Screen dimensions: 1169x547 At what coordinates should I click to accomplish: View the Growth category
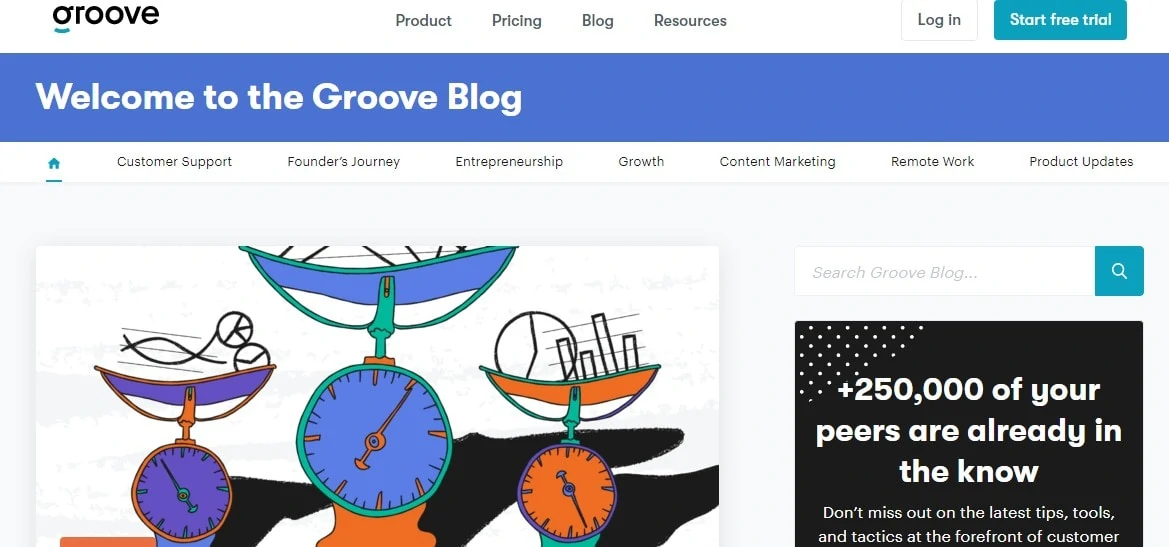(x=641, y=162)
